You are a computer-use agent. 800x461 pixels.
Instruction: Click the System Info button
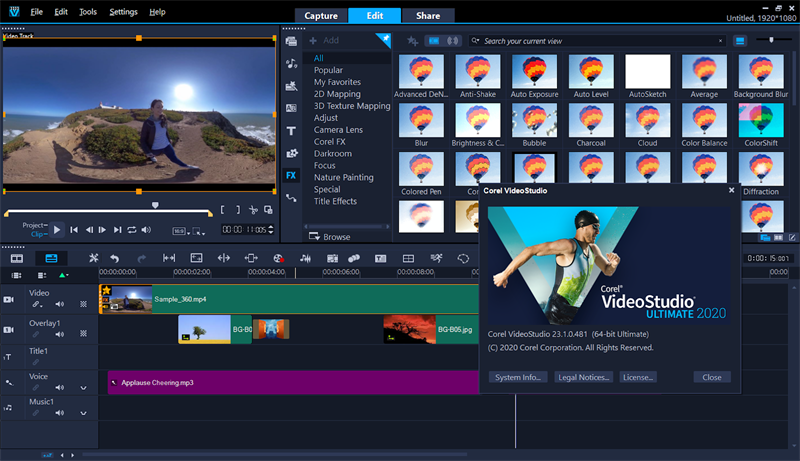(x=518, y=377)
